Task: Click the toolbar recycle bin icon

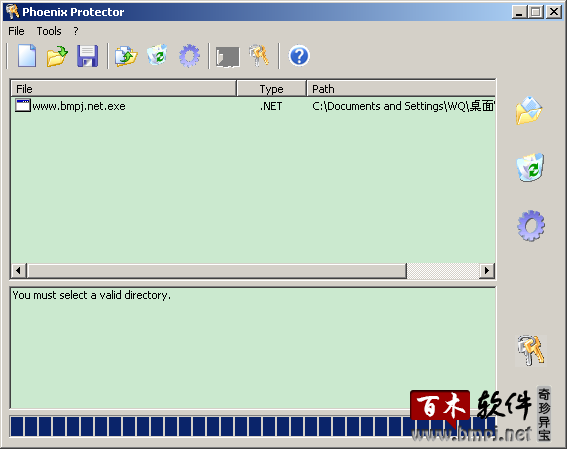Action: pos(157,55)
